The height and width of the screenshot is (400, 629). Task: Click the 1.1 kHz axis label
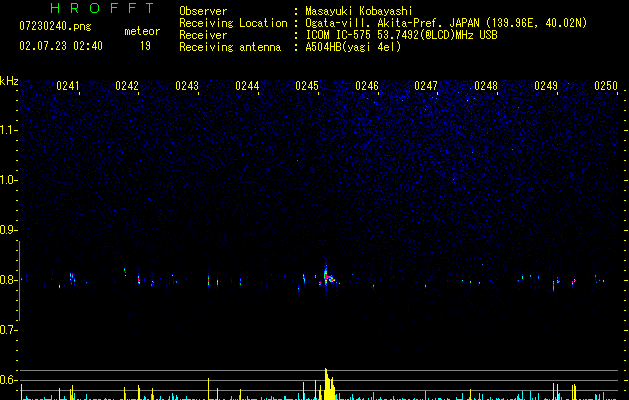(8, 130)
